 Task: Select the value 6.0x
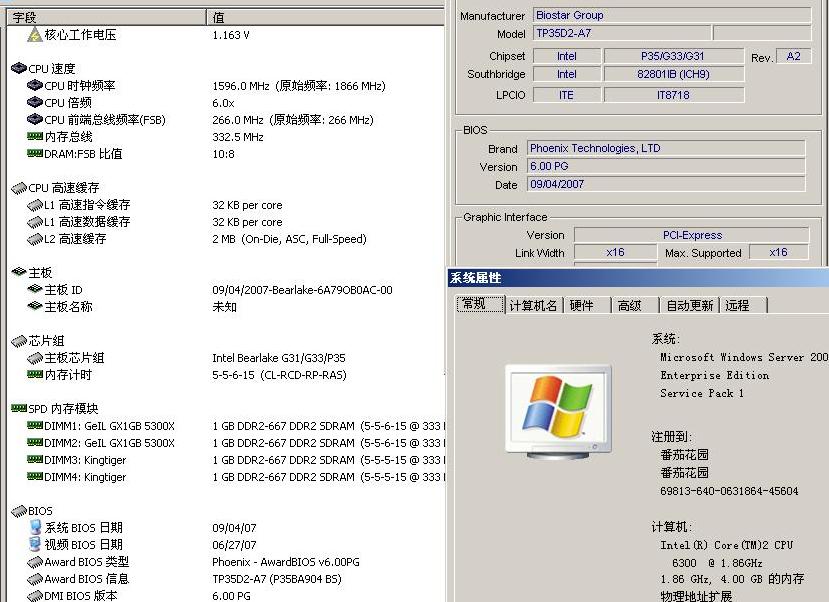(223, 103)
